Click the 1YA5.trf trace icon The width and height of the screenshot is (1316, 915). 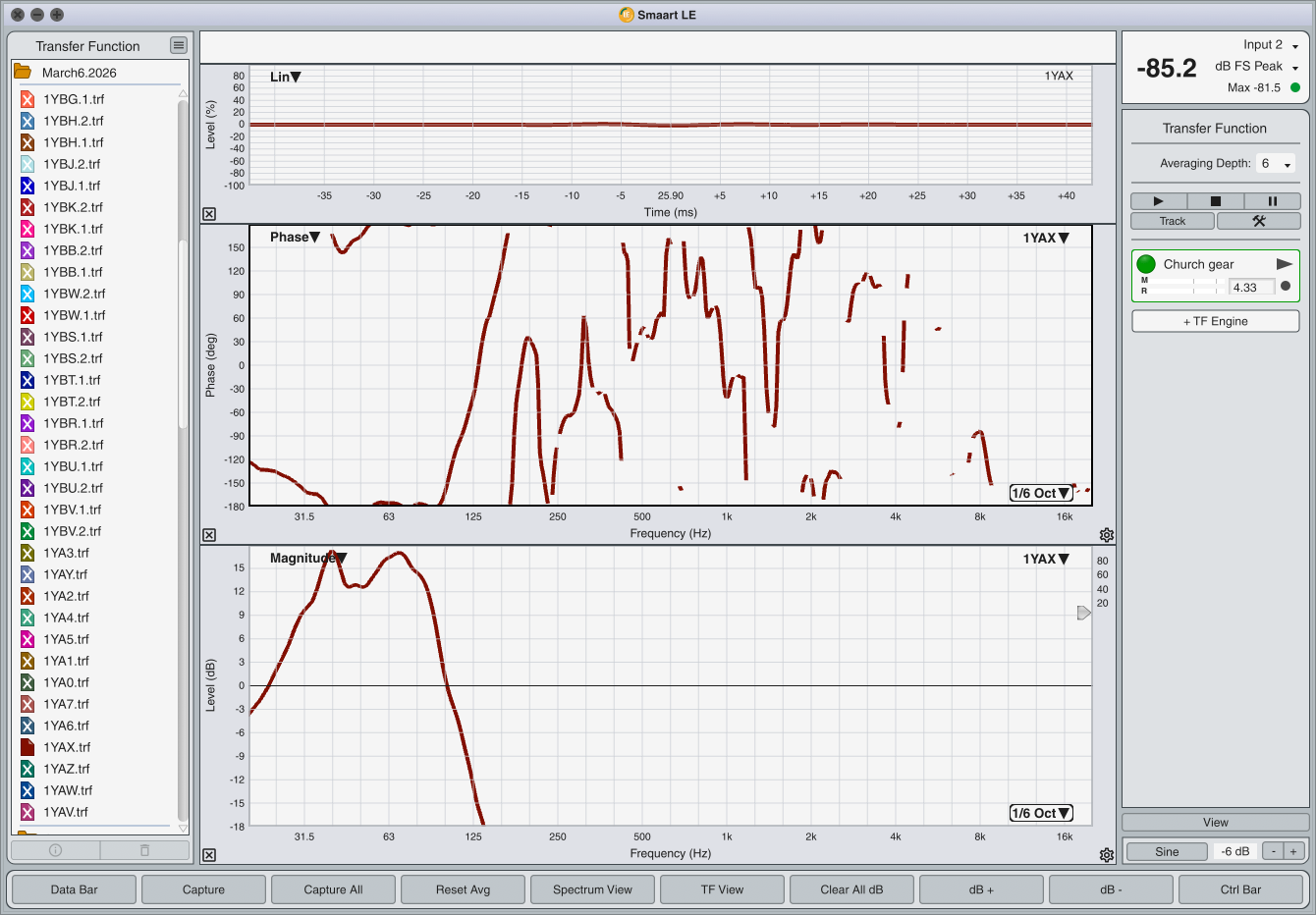[x=27, y=639]
